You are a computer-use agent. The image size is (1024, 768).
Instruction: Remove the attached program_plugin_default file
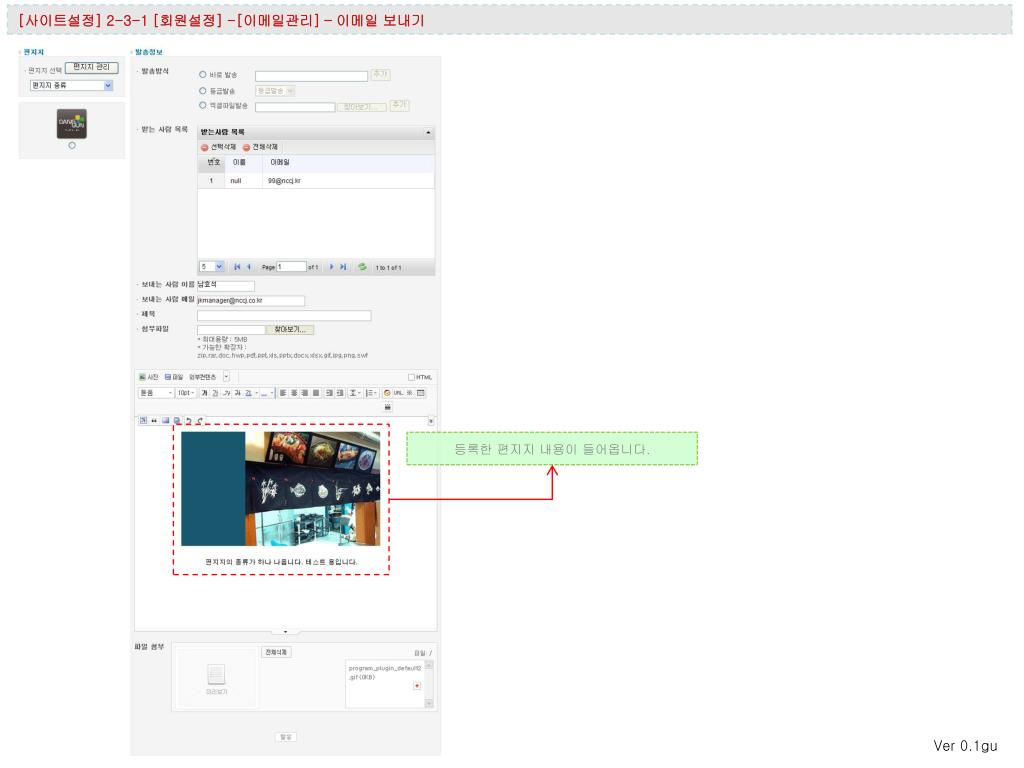pos(417,685)
